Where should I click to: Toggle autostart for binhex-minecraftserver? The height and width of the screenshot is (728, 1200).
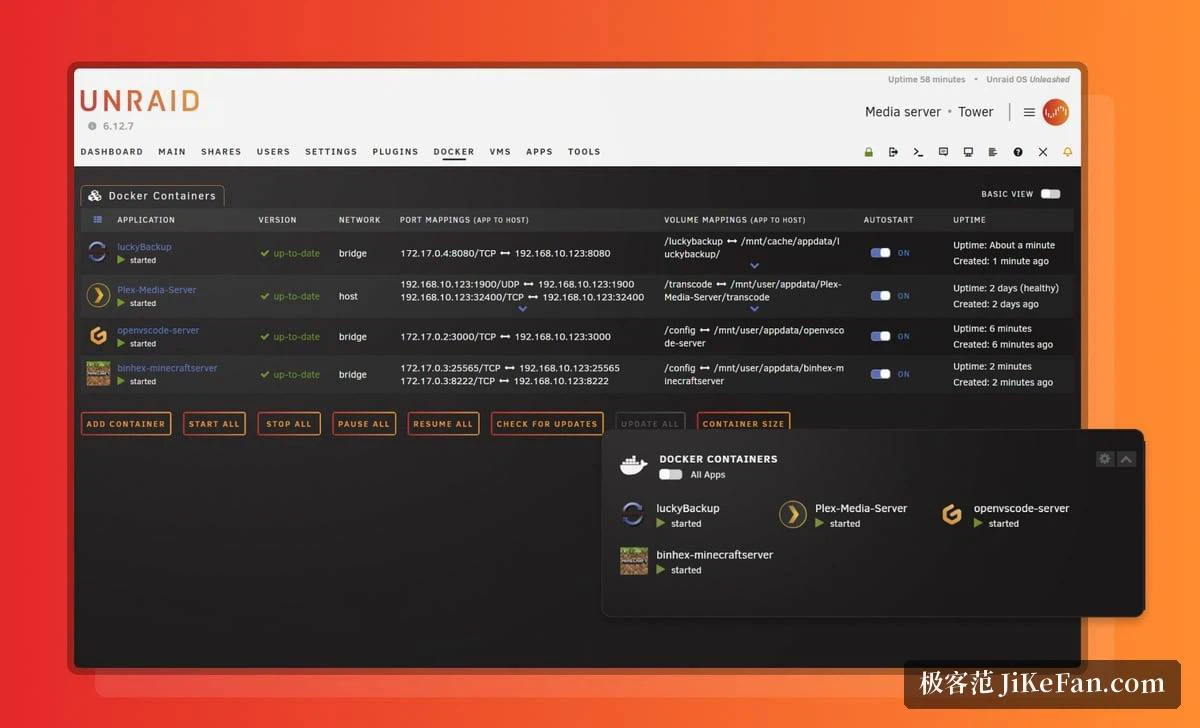pos(880,374)
